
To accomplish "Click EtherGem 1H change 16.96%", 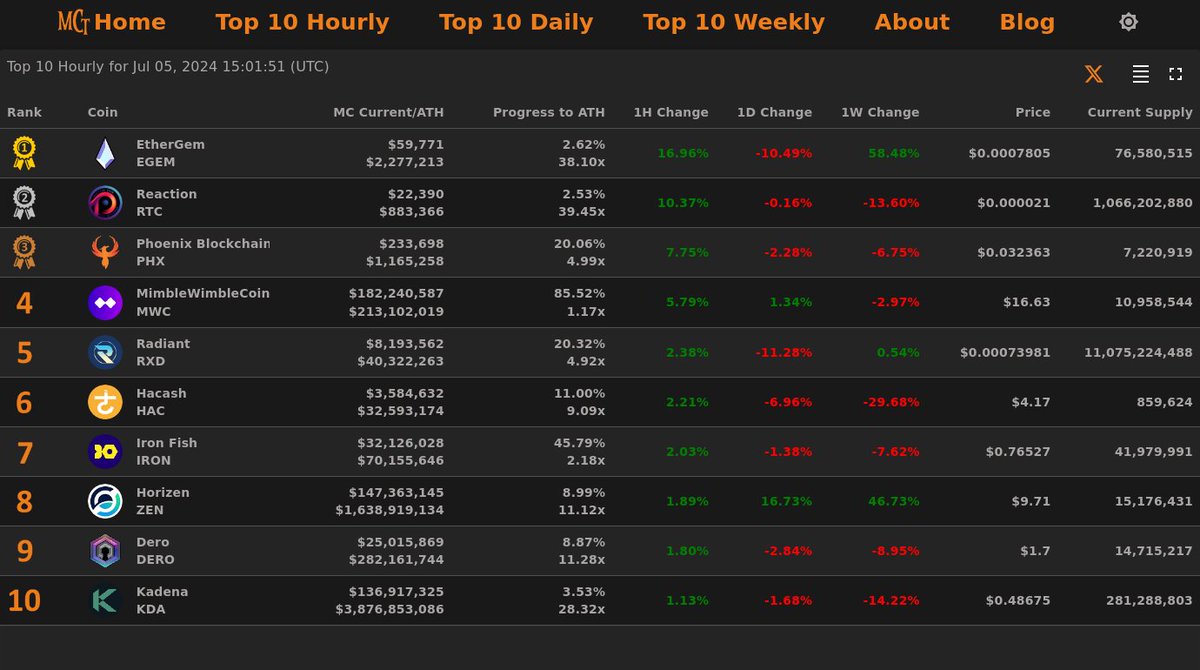I will (683, 153).
